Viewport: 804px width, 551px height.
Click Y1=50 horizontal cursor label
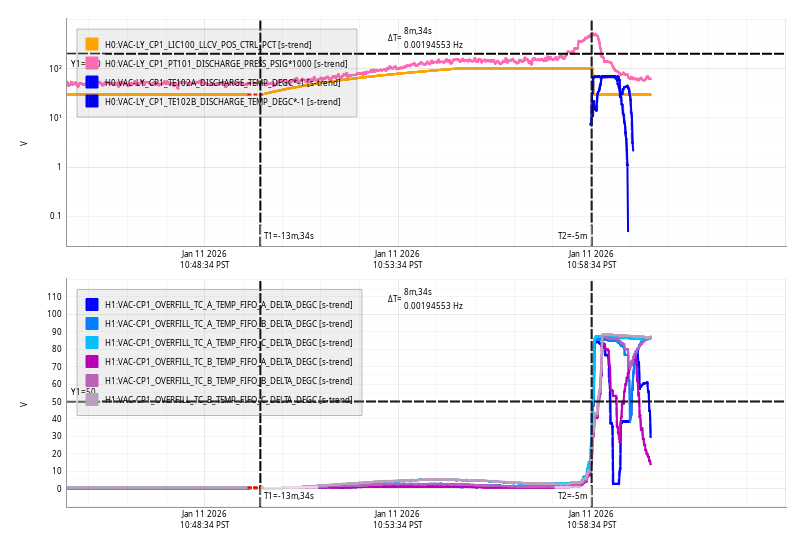coord(82,392)
